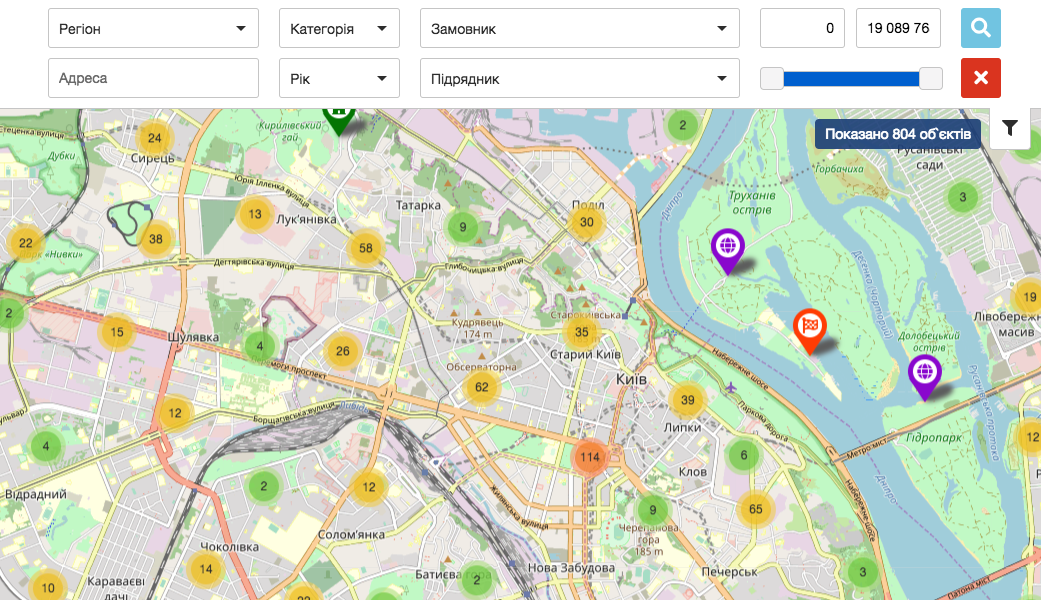The image size is (1041, 600).
Task: Click the right handle of range slider
Action: [x=930, y=79]
